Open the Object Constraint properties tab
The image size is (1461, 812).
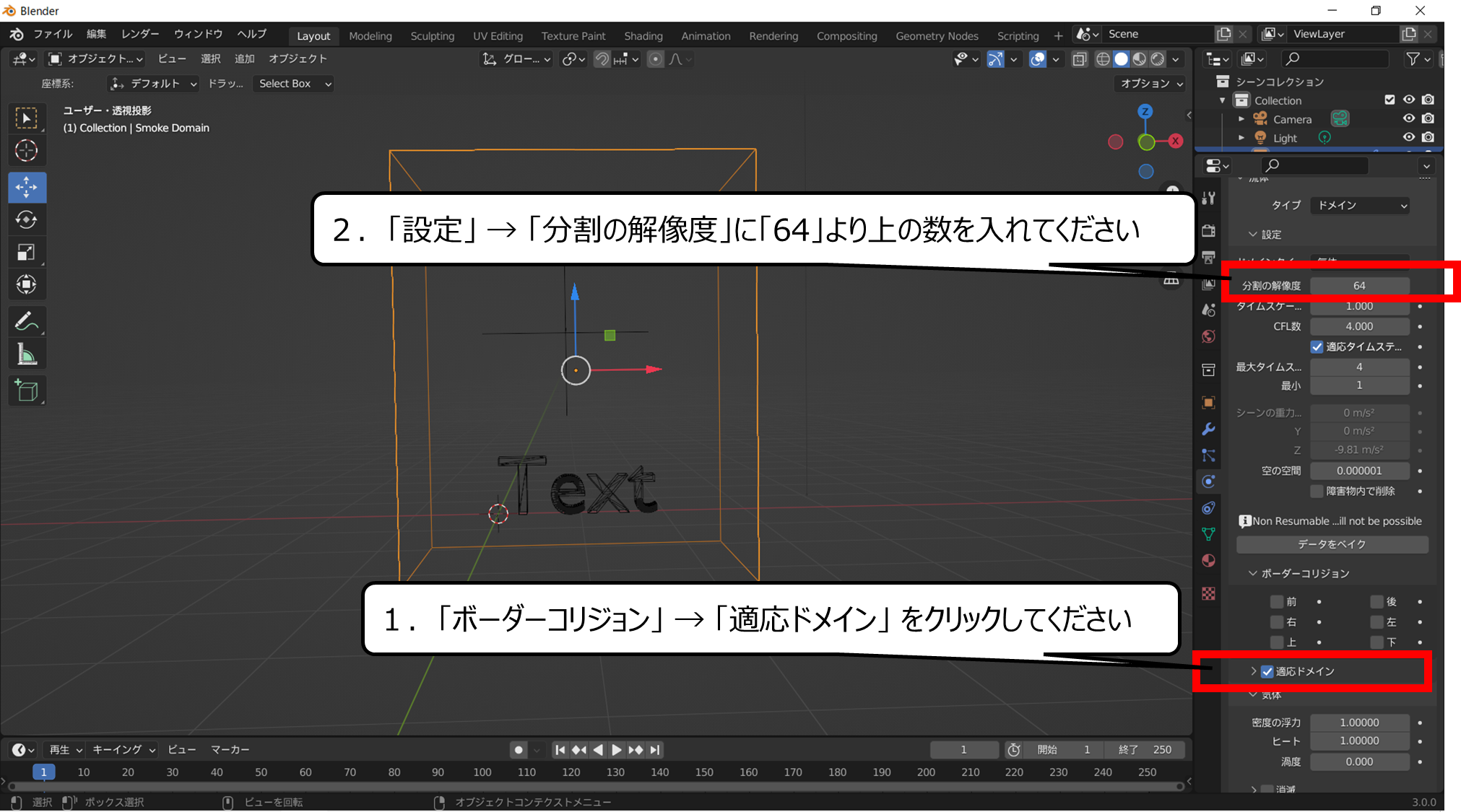pos(1208,508)
